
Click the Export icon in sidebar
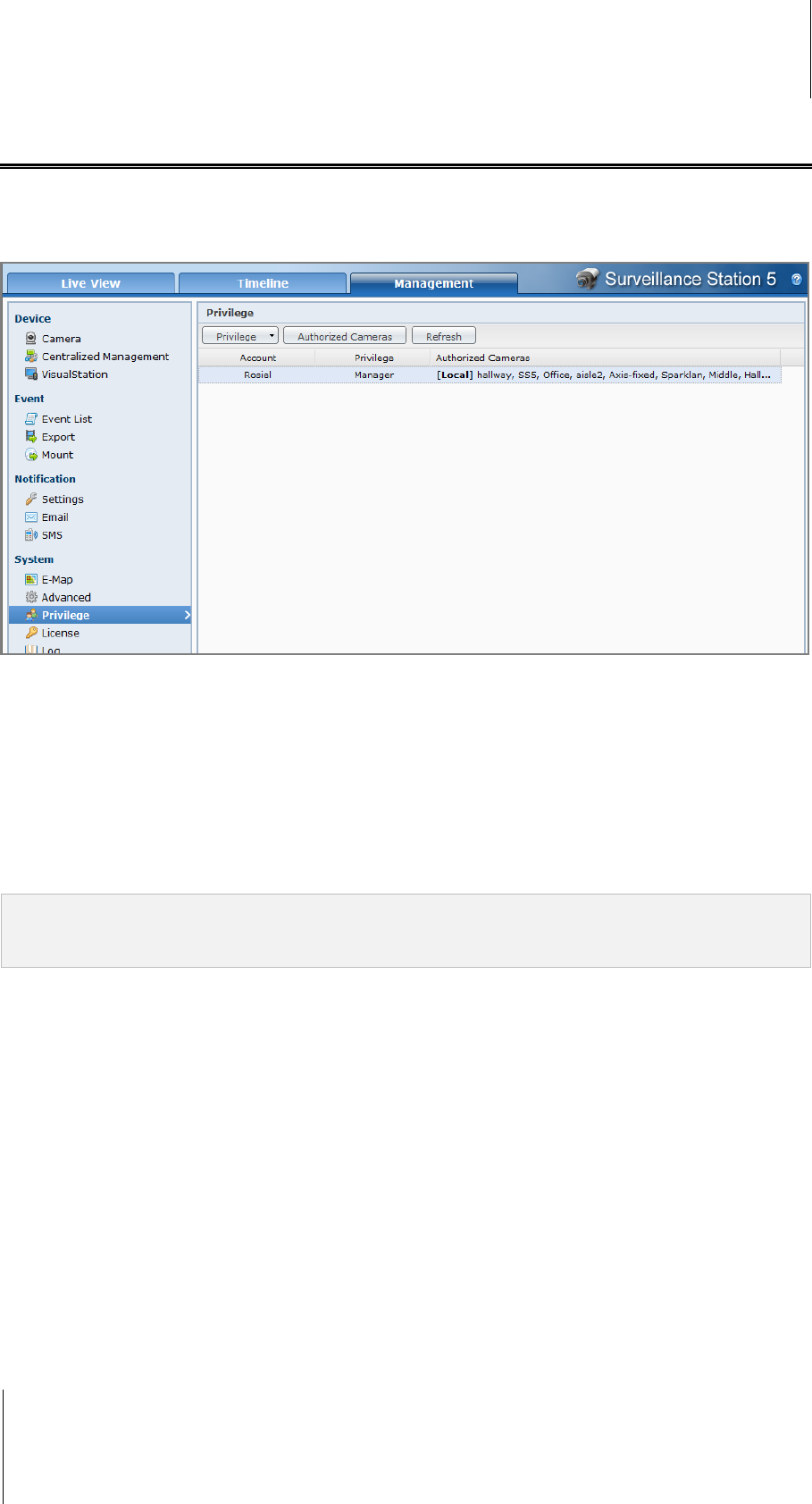(x=31, y=437)
